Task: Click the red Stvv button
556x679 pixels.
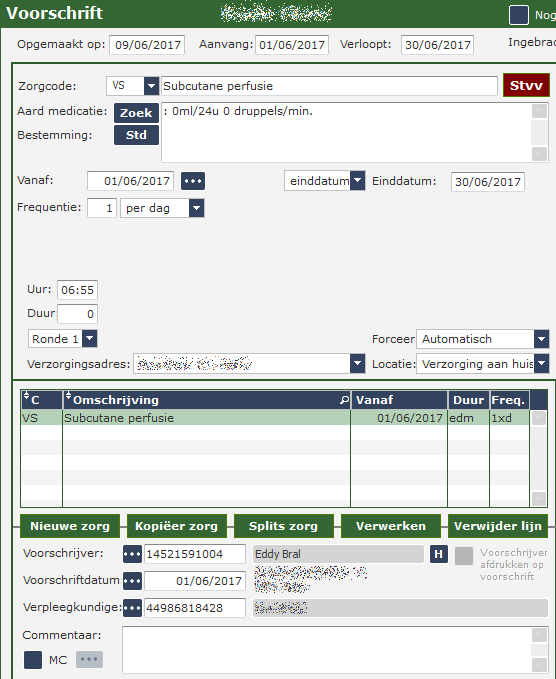Action: [526, 85]
